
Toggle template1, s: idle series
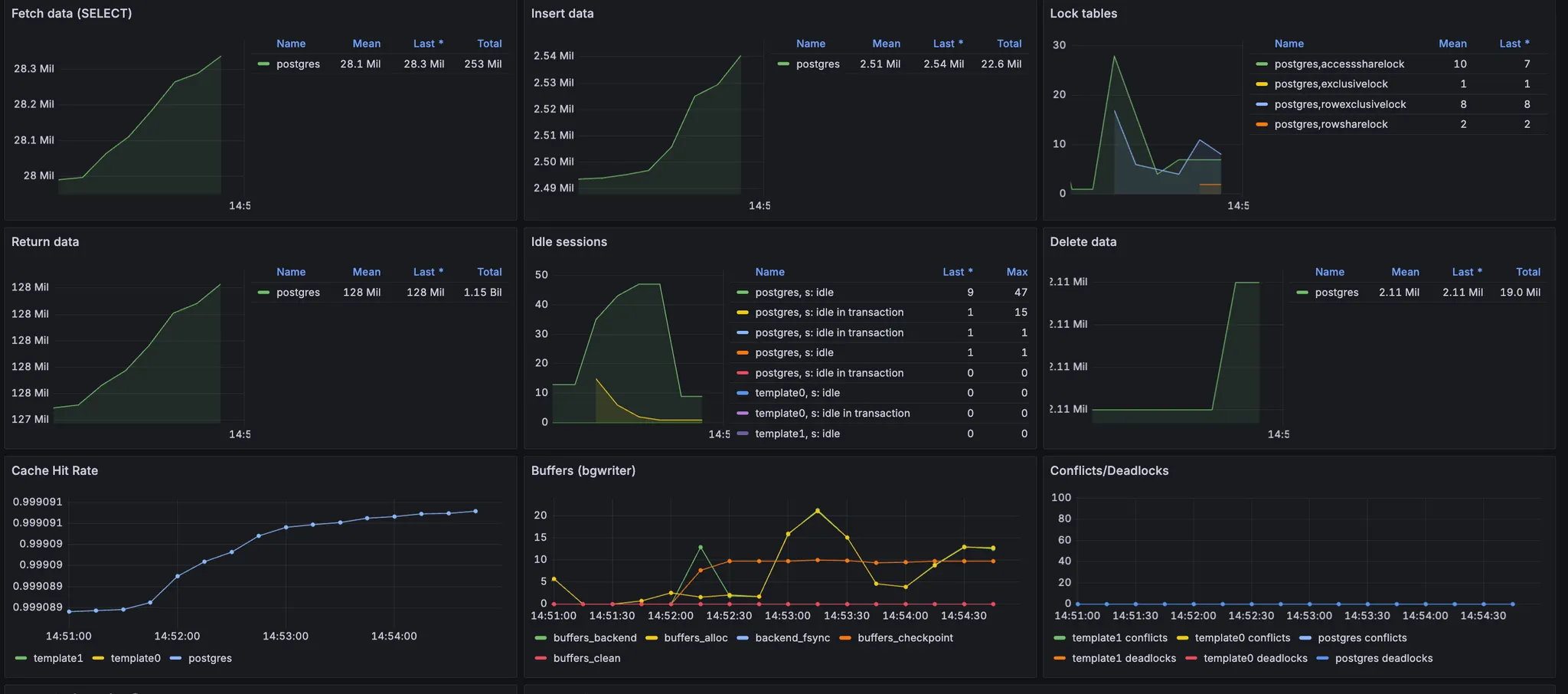click(797, 434)
